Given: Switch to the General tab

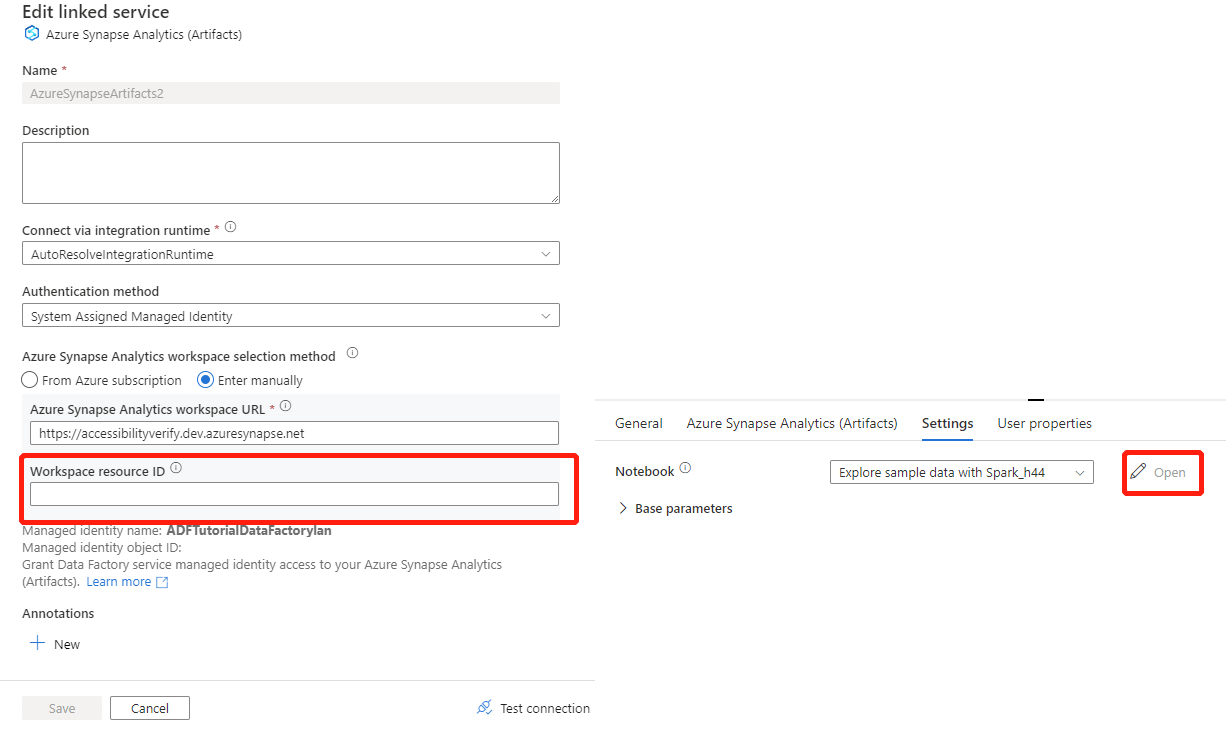Looking at the screenshot, I should coord(639,423).
